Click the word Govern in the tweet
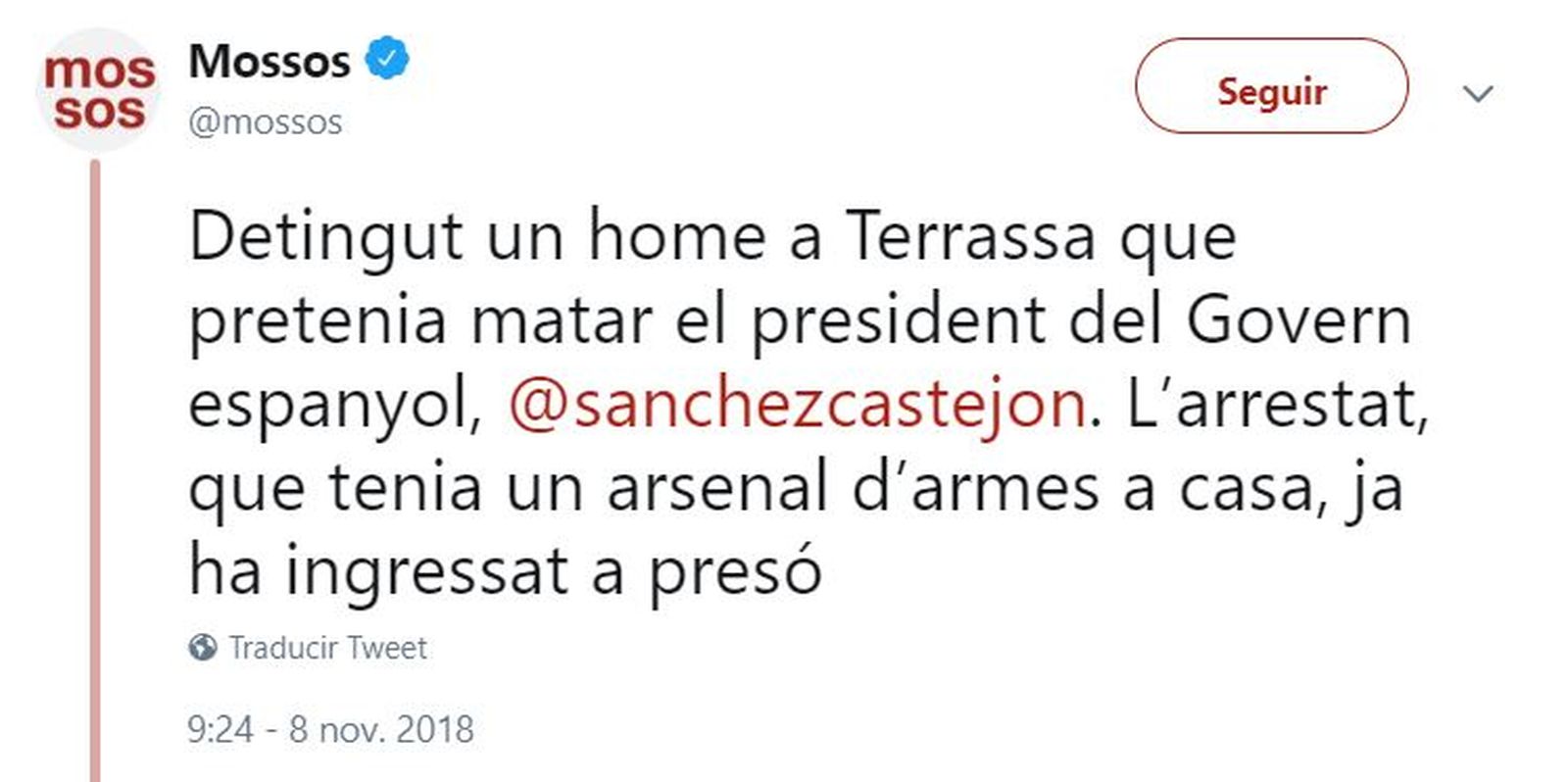The height and width of the screenshot is (782, 1568). [x=1298, y=320]
